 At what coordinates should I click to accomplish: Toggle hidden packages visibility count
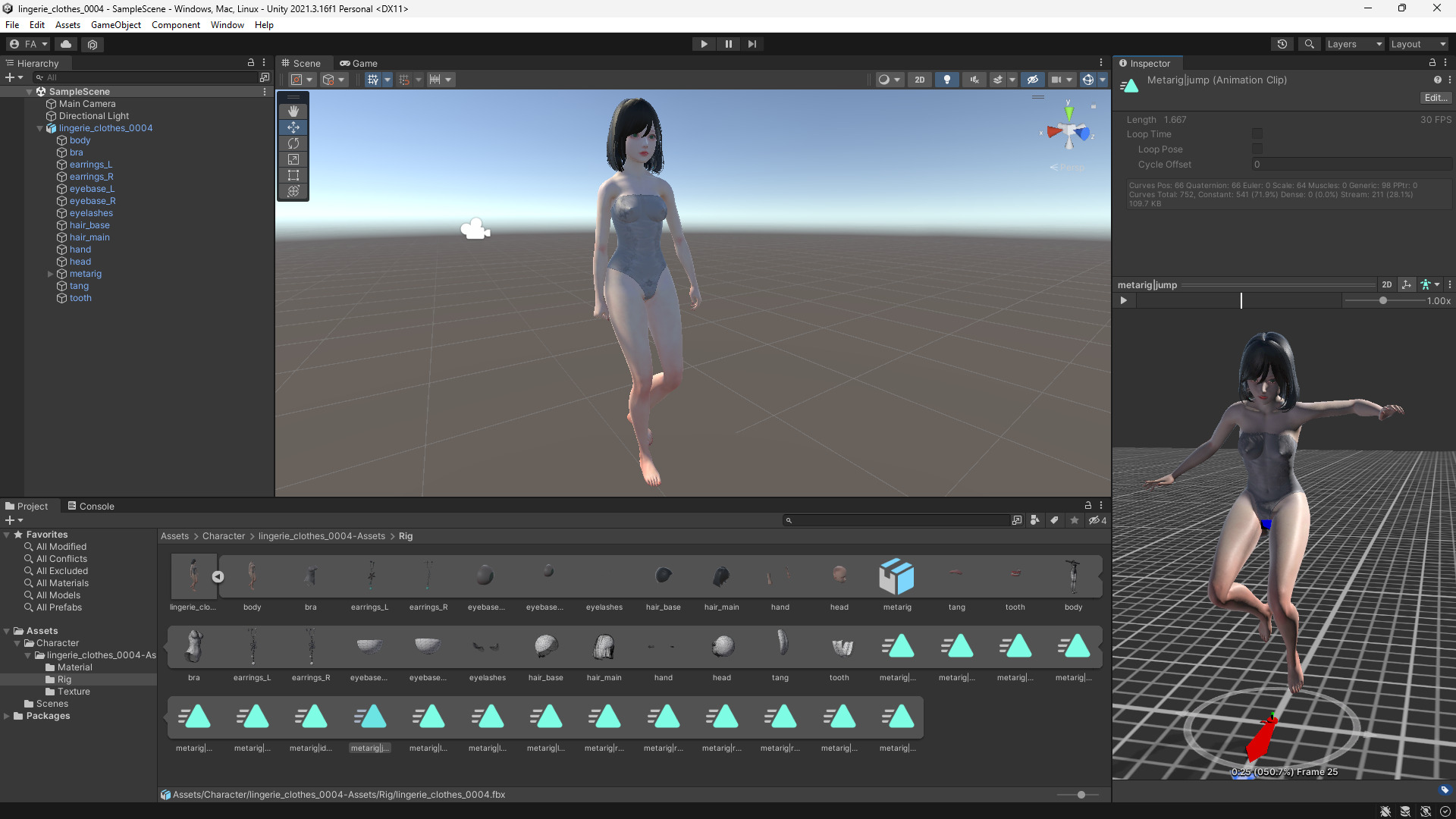tap(1097, 520)
